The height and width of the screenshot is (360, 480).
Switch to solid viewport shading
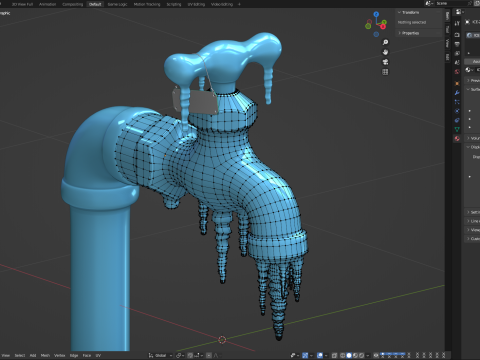tap(349, 356)
